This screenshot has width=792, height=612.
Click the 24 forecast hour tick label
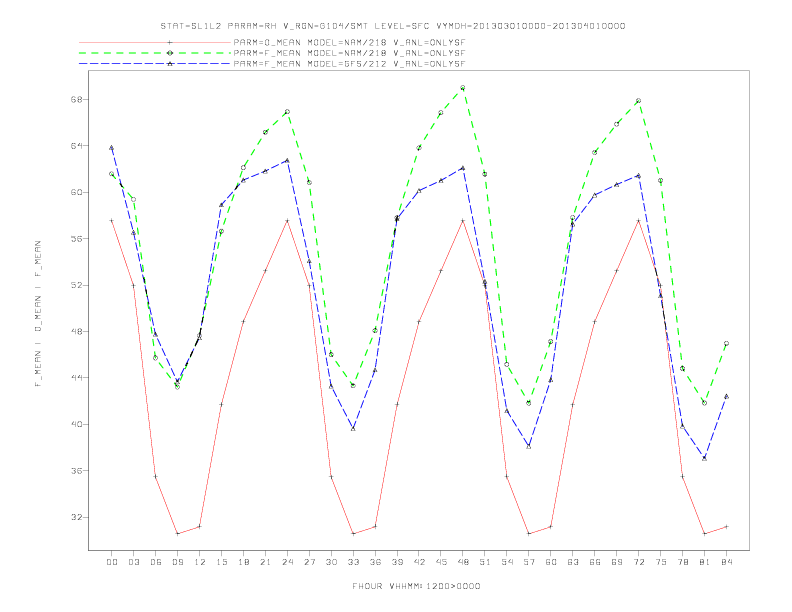287,562
